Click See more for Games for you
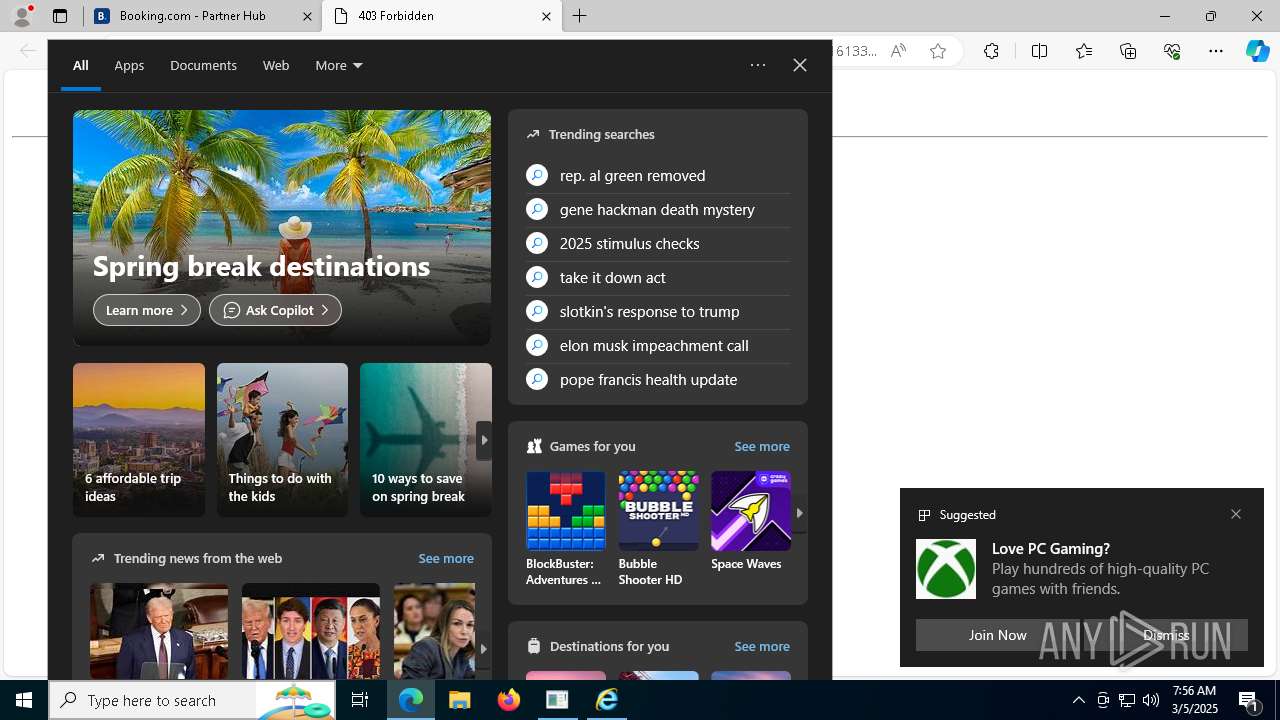The width and height of the screenshot is (1280, 720). (x=761, y=446)
